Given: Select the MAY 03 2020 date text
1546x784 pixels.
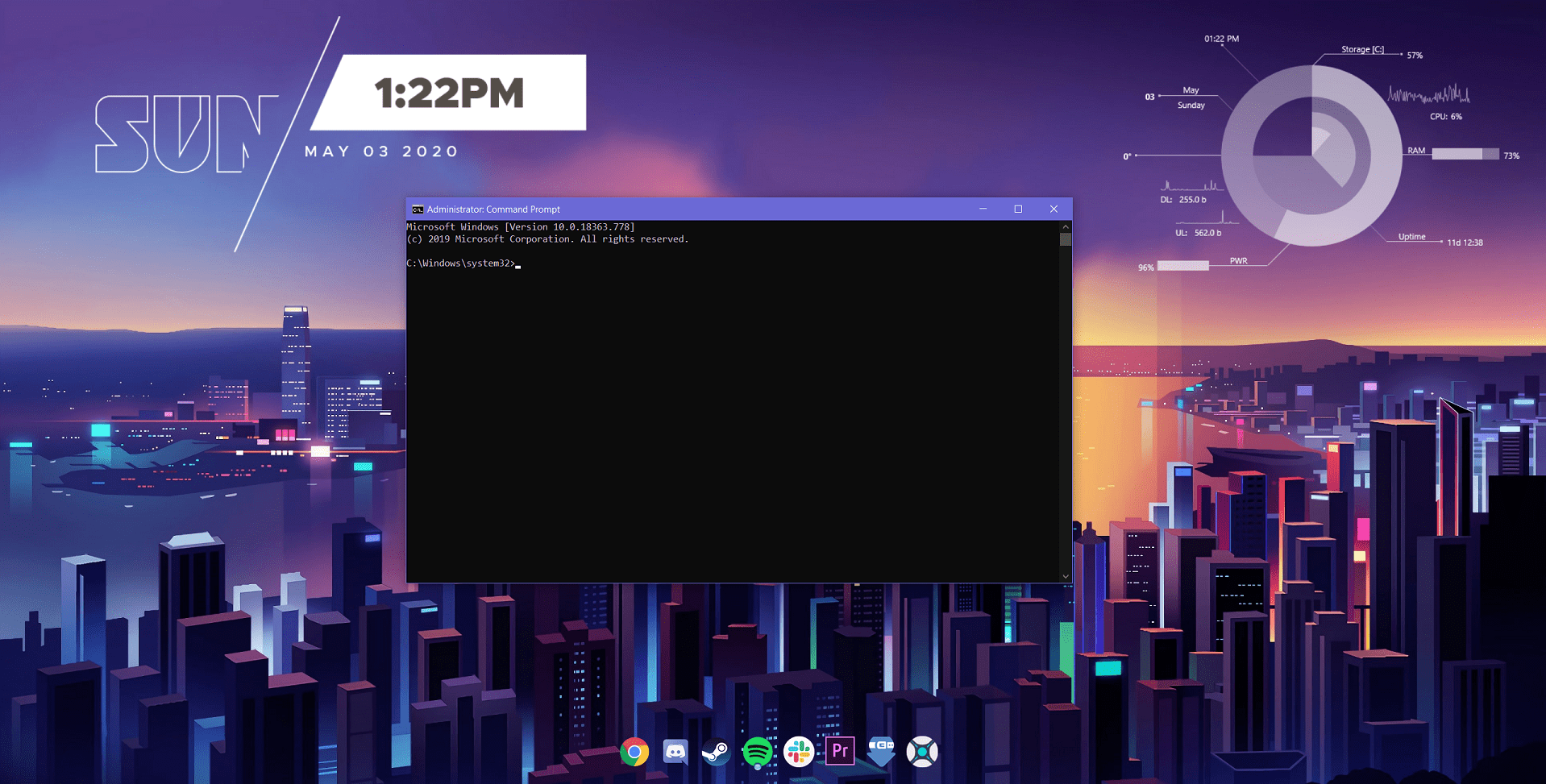Looking at the screenshot, I should click(380, 151).
